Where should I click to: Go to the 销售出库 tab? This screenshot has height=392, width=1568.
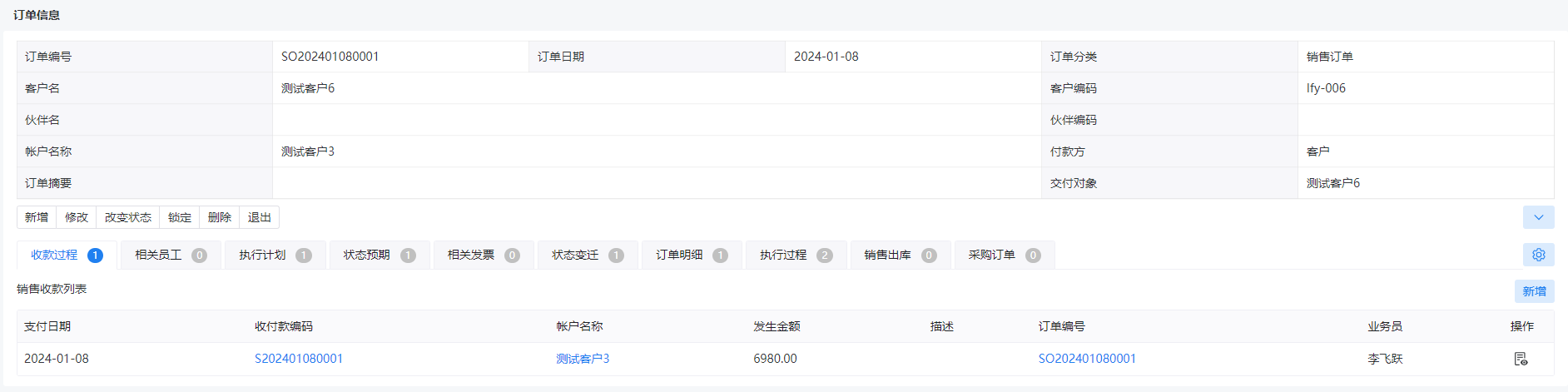pos(901,255)
